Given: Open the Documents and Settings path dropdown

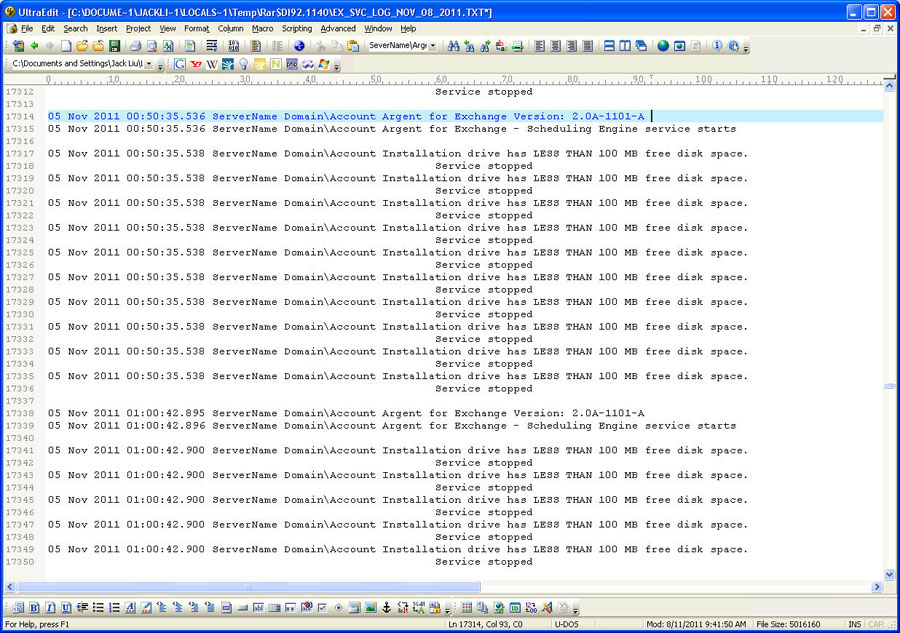Looking at the screenshot, I should tap(149, 64).
